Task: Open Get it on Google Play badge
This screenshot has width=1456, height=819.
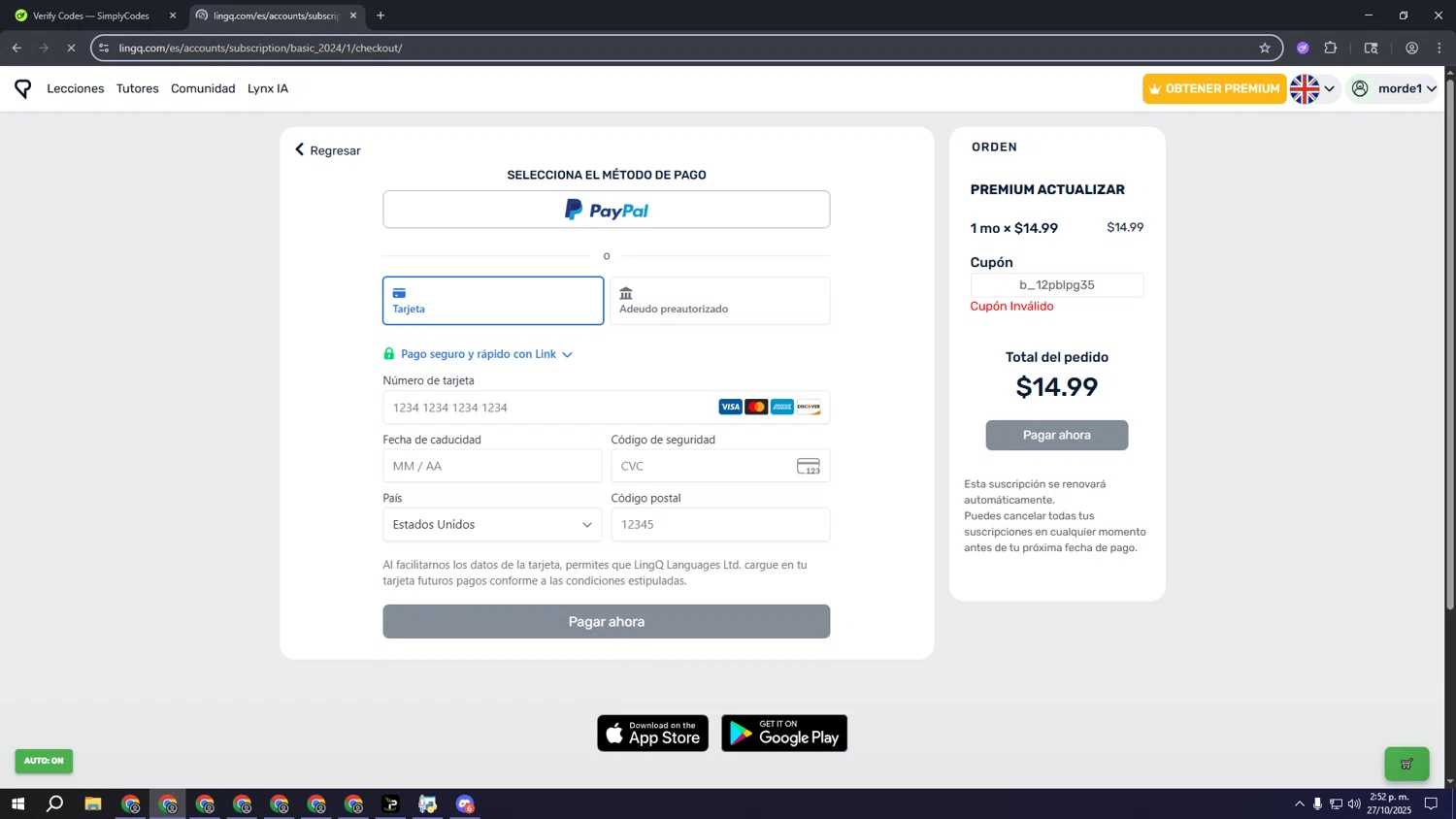Action: [784, 734]
